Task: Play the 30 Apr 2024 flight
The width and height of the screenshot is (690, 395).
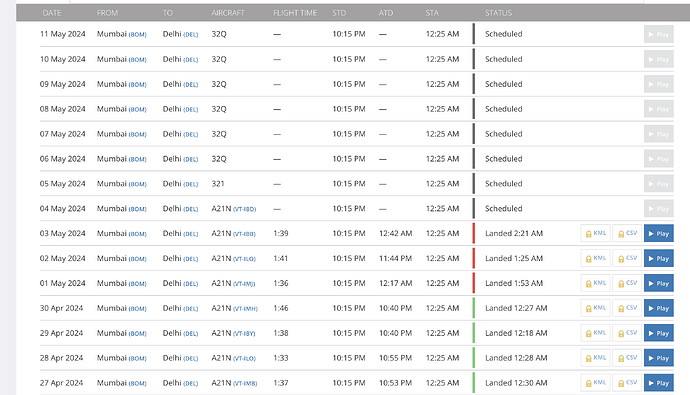Action: [658, 308]
